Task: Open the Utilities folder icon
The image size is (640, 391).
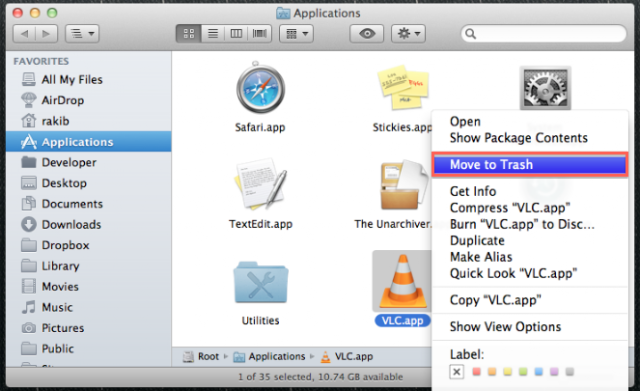Action: 261,282
